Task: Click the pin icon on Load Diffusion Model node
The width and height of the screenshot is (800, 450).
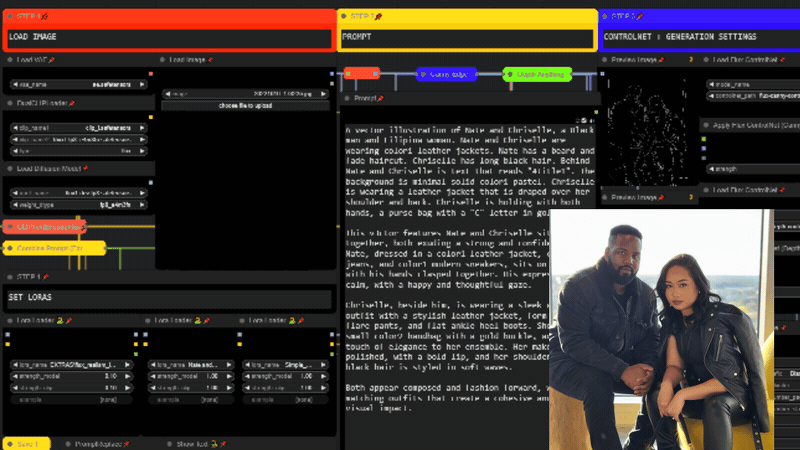Action: (x=86, y=169)
